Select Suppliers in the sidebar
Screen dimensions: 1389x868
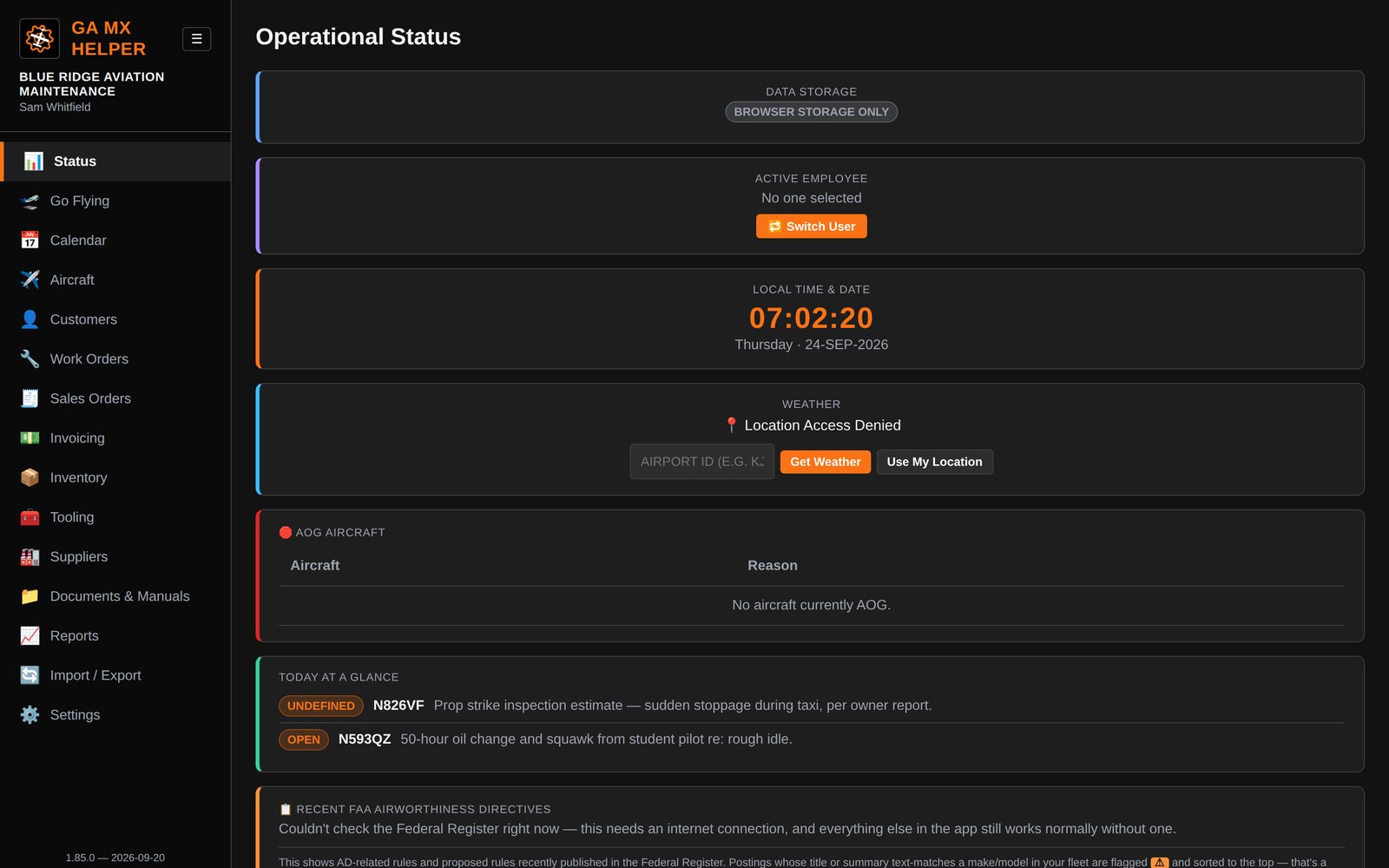(x=115, y=557)
